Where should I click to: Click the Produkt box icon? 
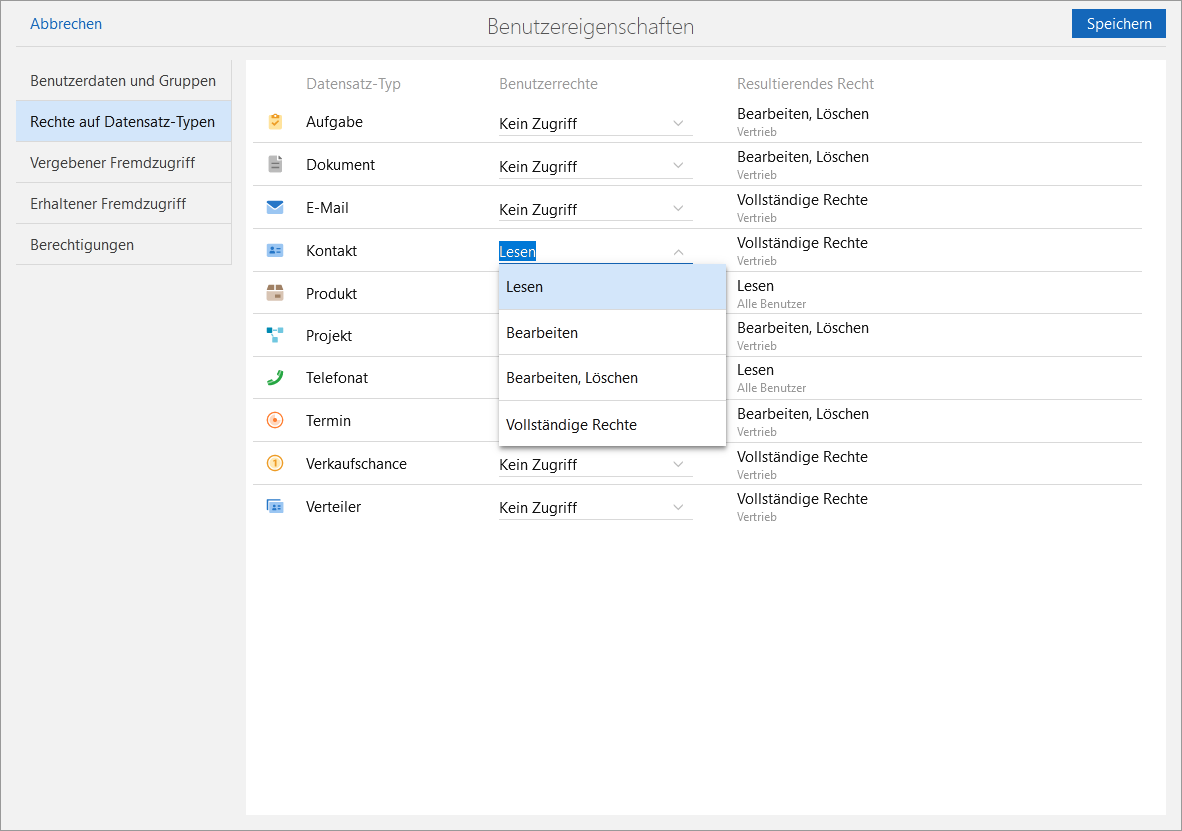[275, 293]
